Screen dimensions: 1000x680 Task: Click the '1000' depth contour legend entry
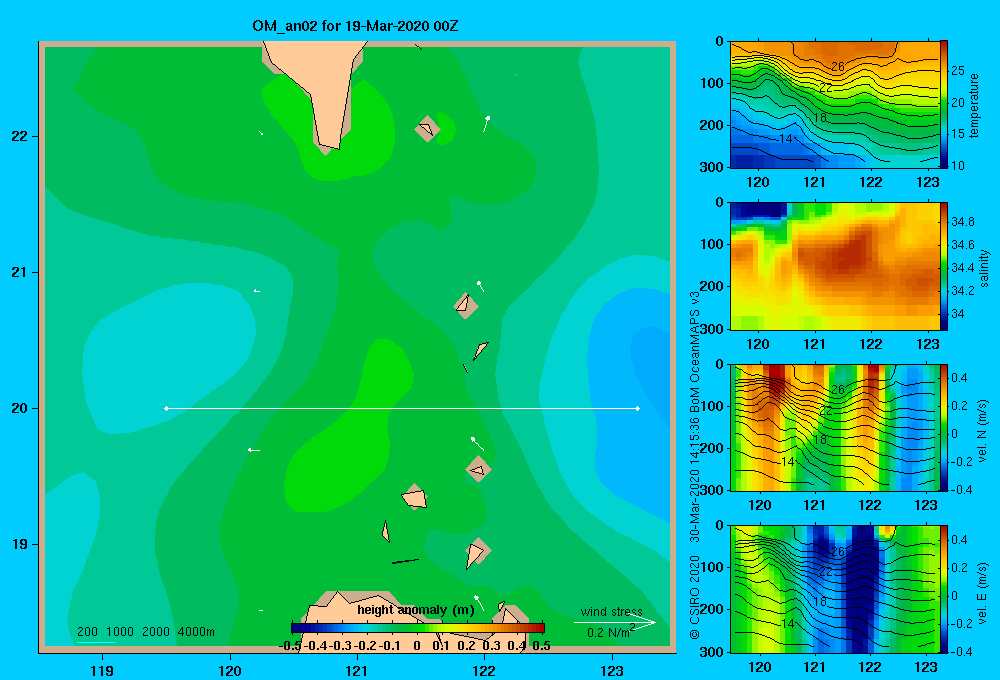[120, 632]
